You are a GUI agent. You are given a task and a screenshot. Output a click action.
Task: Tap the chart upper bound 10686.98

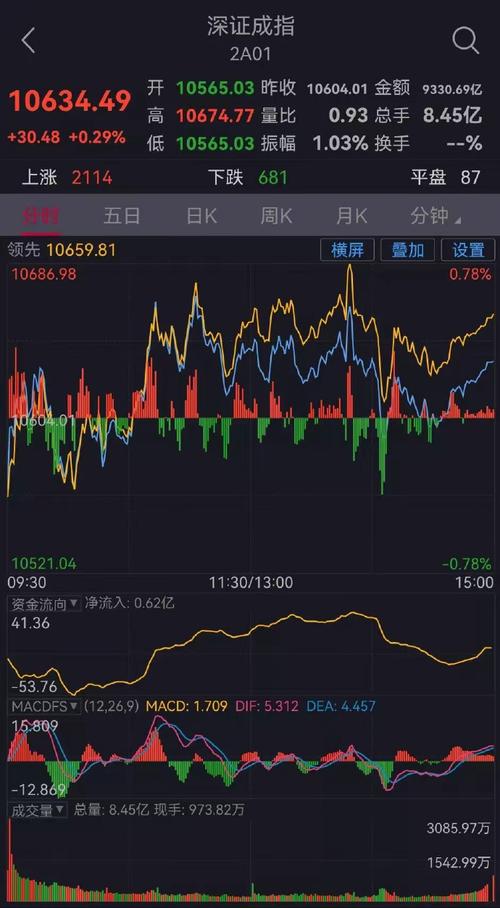pyautogui.click(x=44, y=274)
